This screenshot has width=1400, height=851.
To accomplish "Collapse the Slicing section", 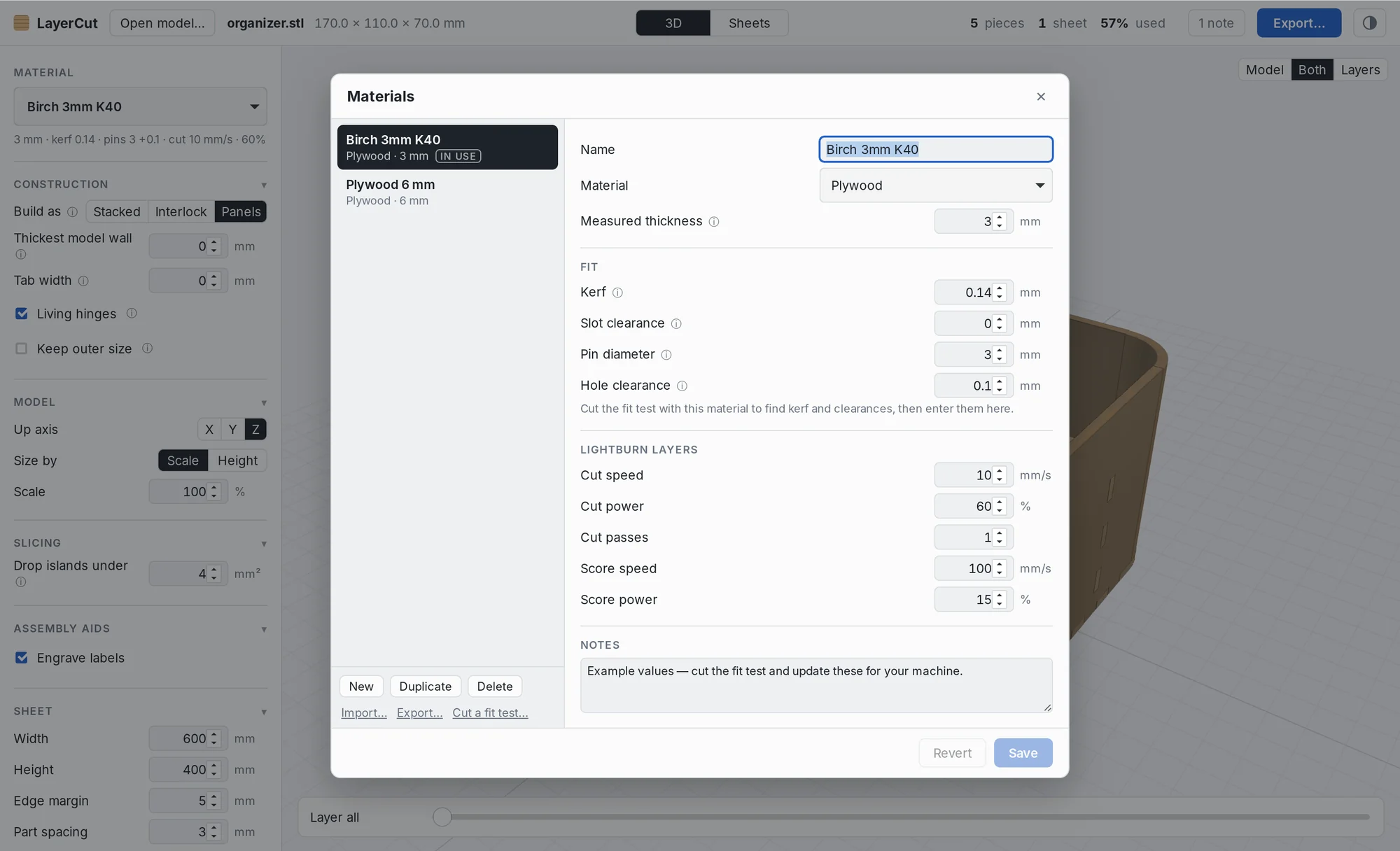I will 264,544.
